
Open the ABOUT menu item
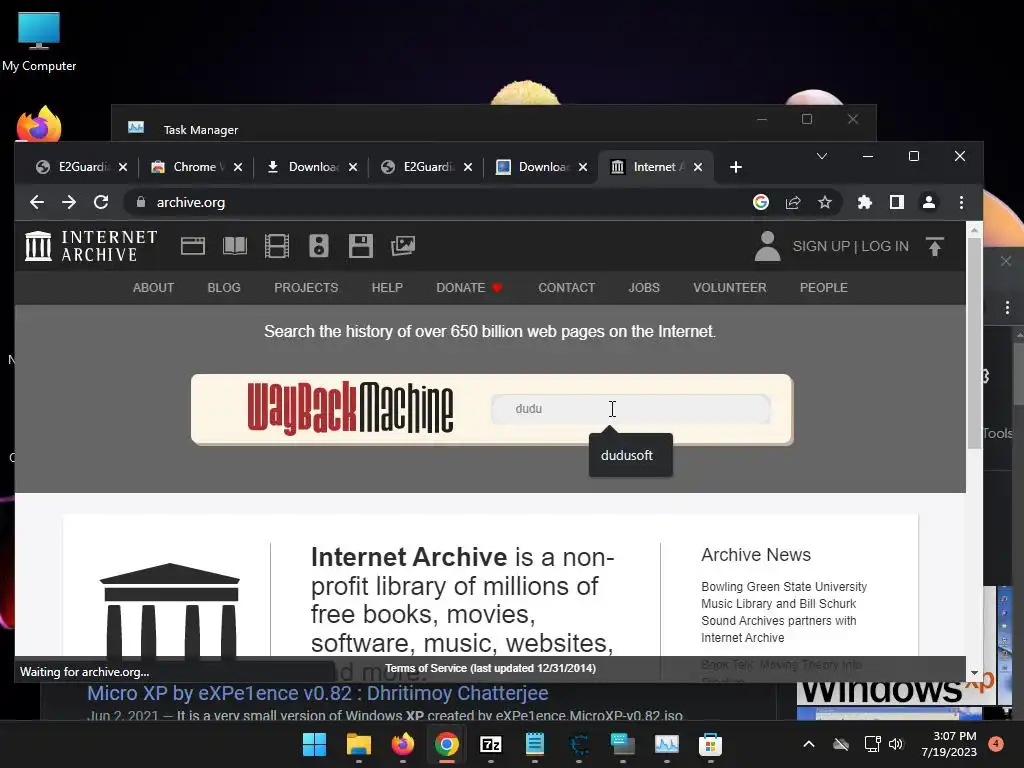click(x=153, y=288)
